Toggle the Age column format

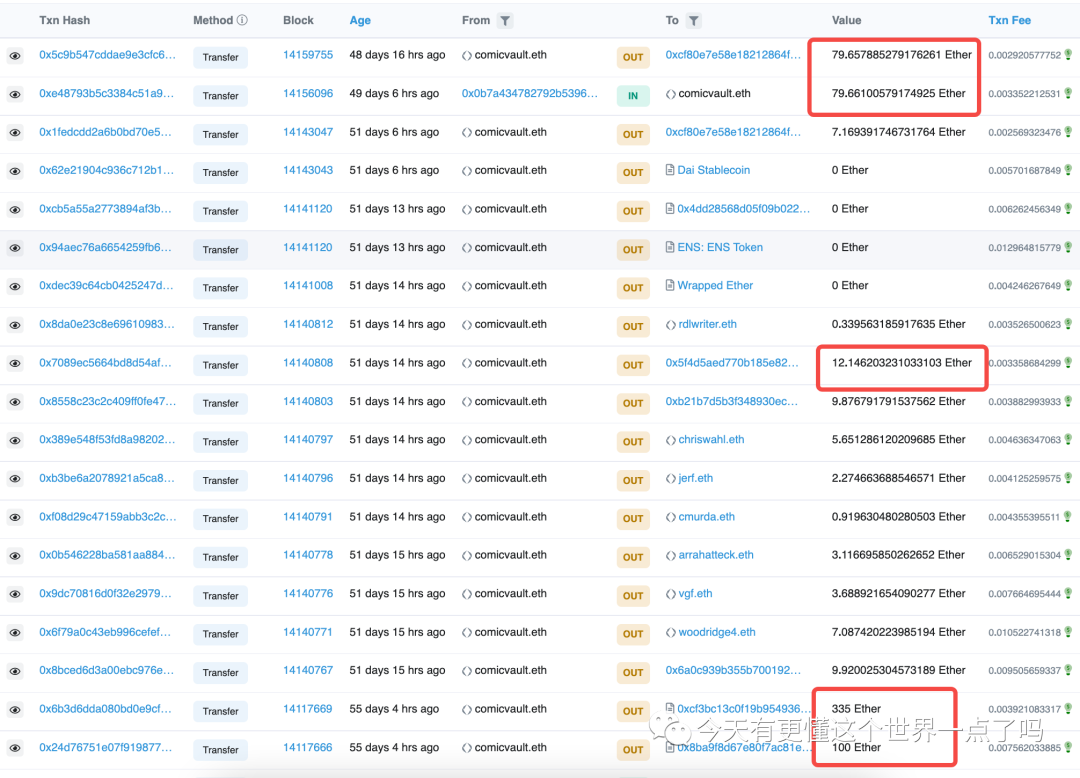tap(360, 21)
